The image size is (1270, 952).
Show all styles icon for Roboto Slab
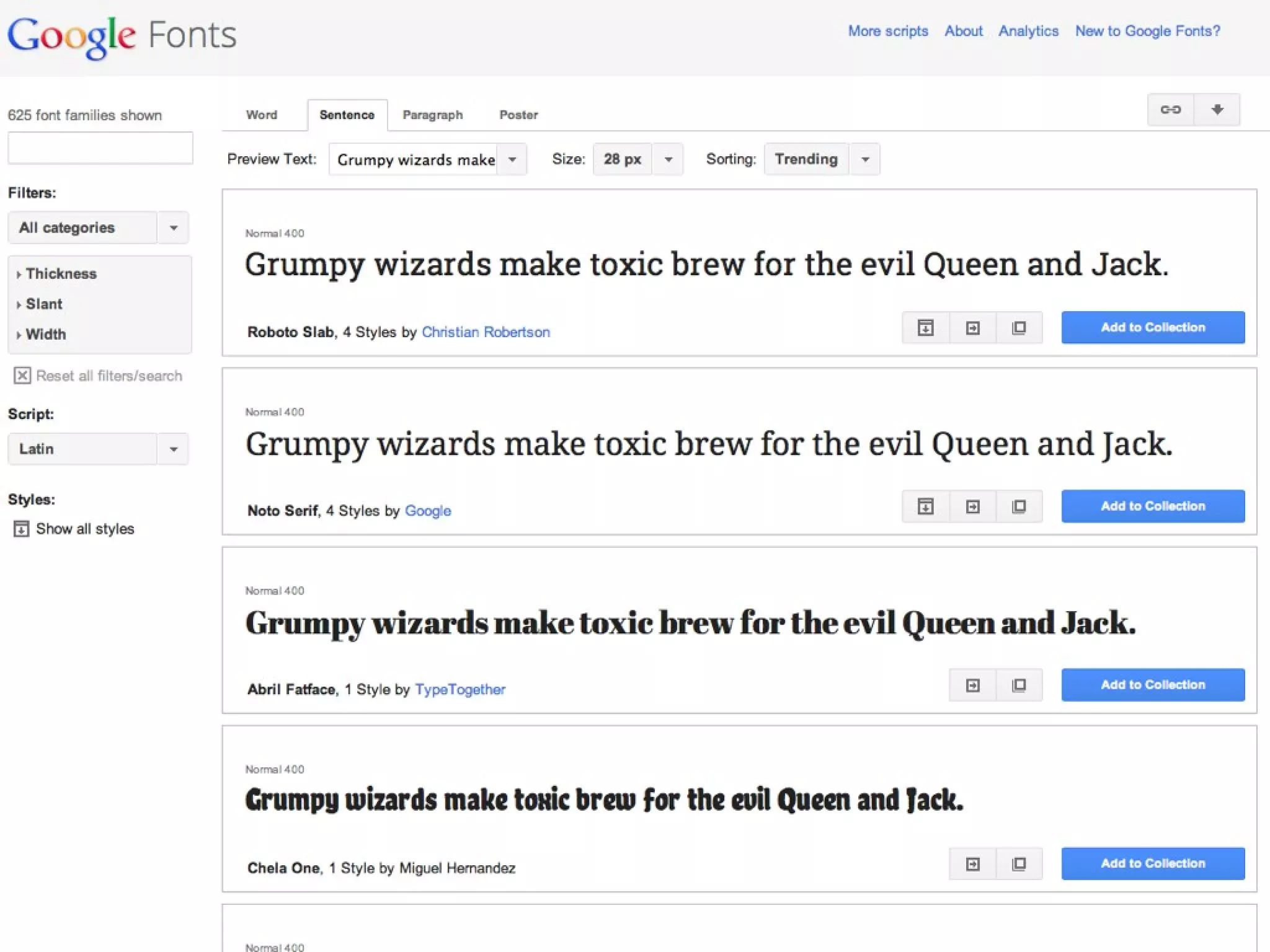925,327
